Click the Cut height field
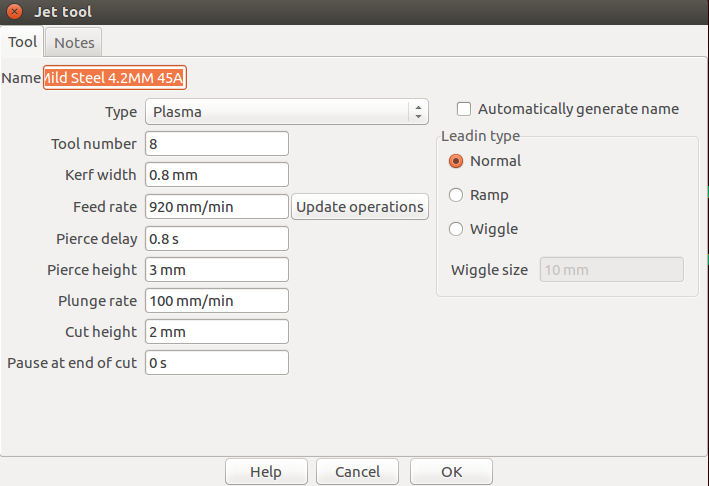Image resolution: width=709 pixels, height=486 pixels. tap(217, 332)
